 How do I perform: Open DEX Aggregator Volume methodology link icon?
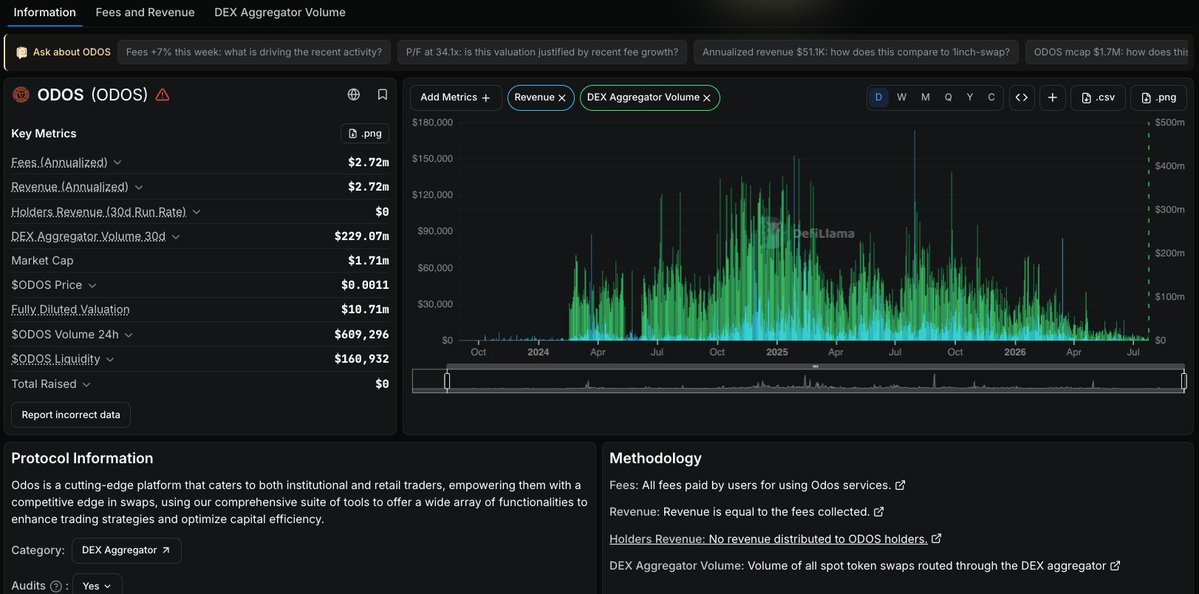(x=1116, y=566)
